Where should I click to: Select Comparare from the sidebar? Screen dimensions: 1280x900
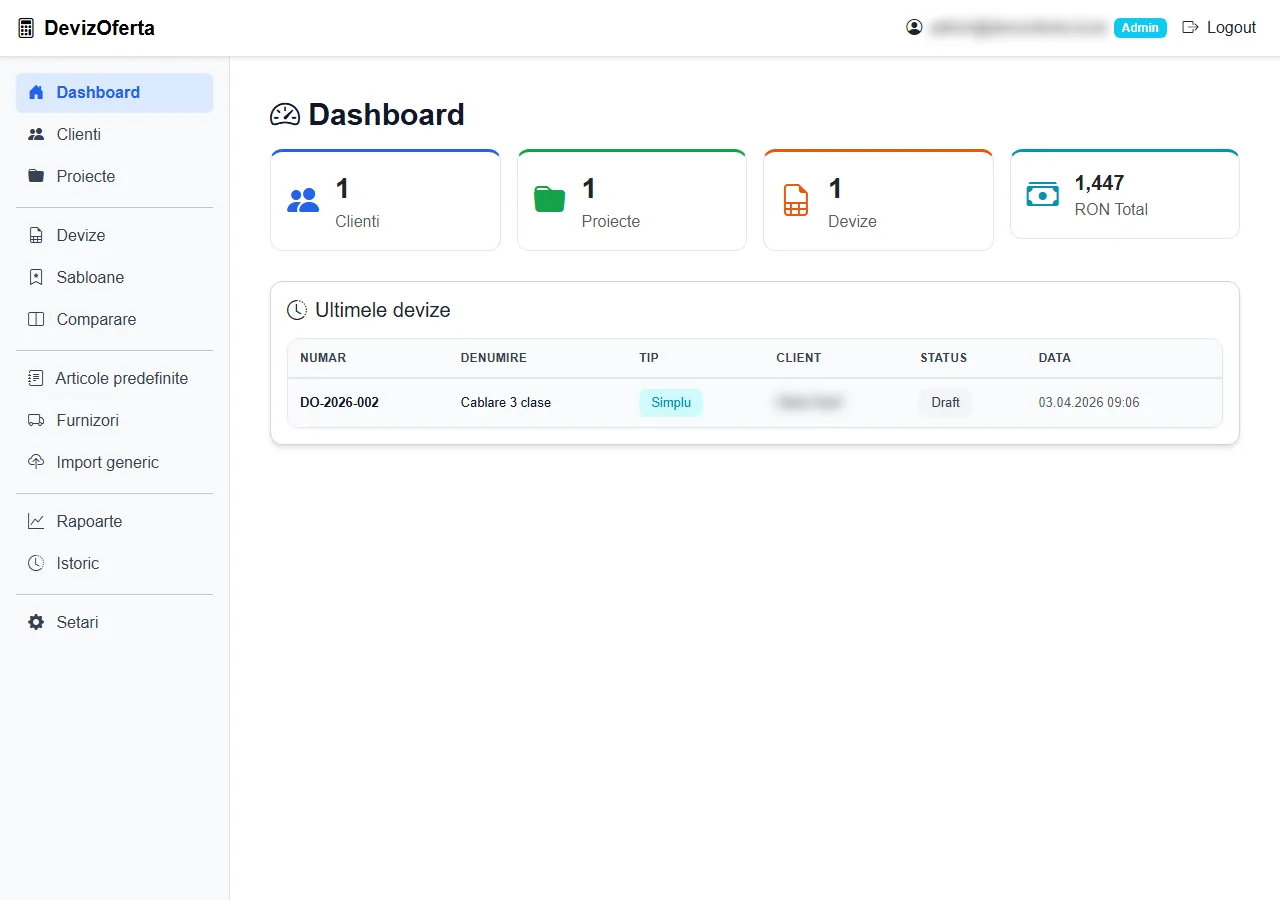pos(114,320)
